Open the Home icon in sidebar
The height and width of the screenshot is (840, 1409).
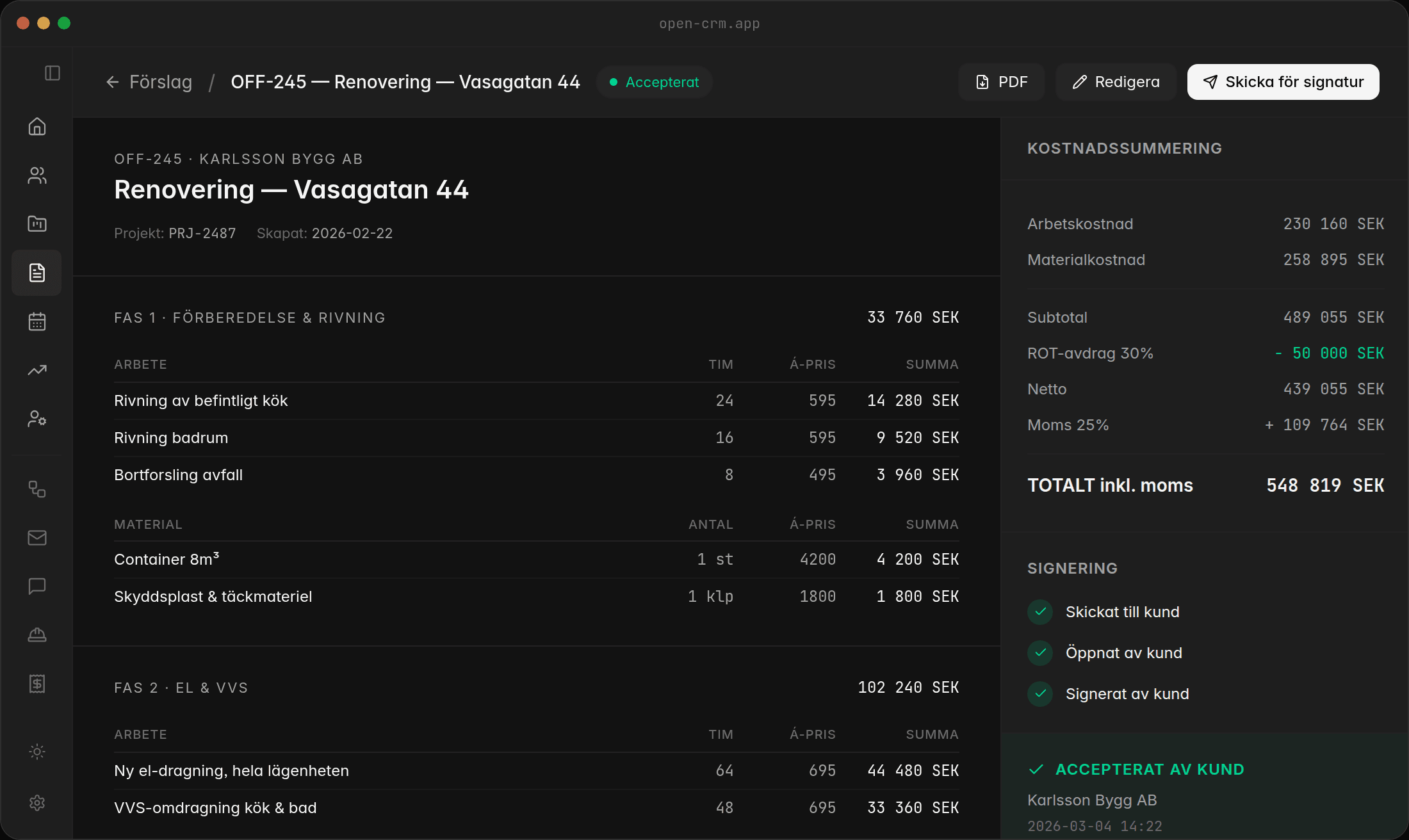(37, 127)
